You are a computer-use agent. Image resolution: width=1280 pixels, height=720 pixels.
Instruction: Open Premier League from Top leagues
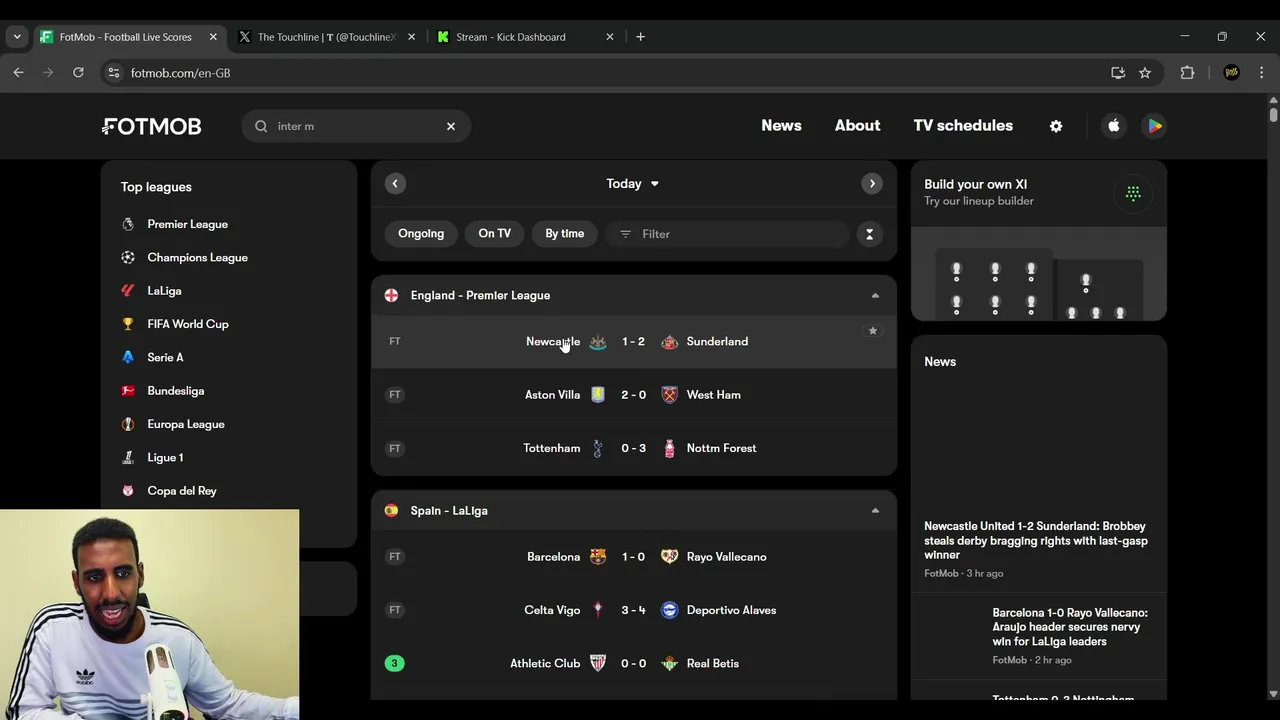[188, 224]
